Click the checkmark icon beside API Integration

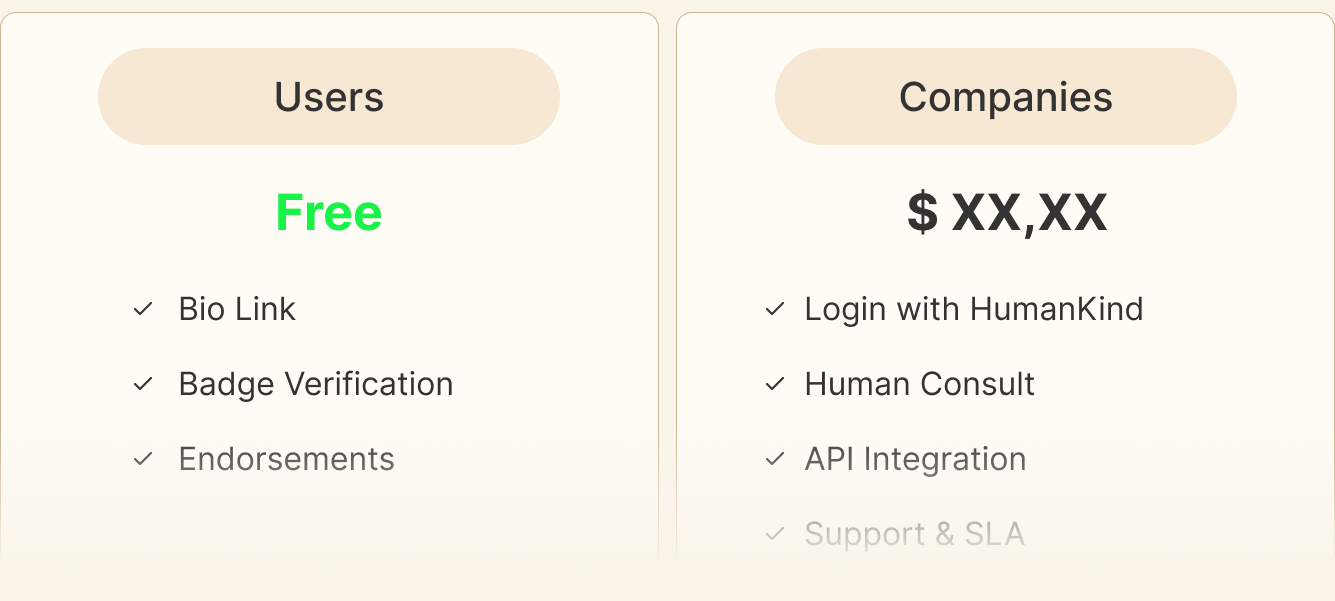pos(775,459)
